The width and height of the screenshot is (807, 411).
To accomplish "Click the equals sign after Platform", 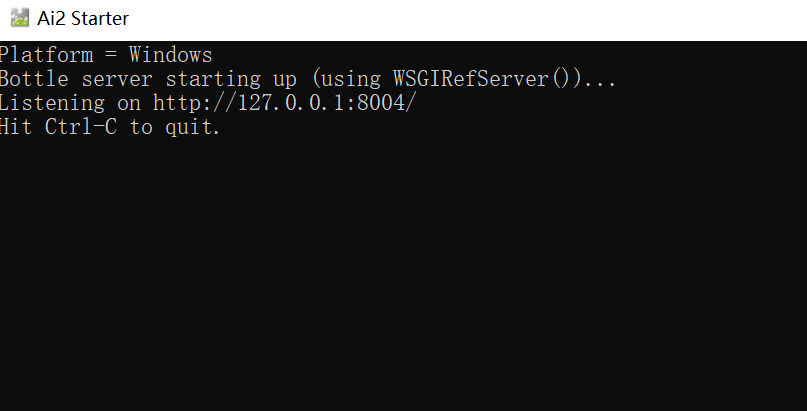I will (111, 55).
